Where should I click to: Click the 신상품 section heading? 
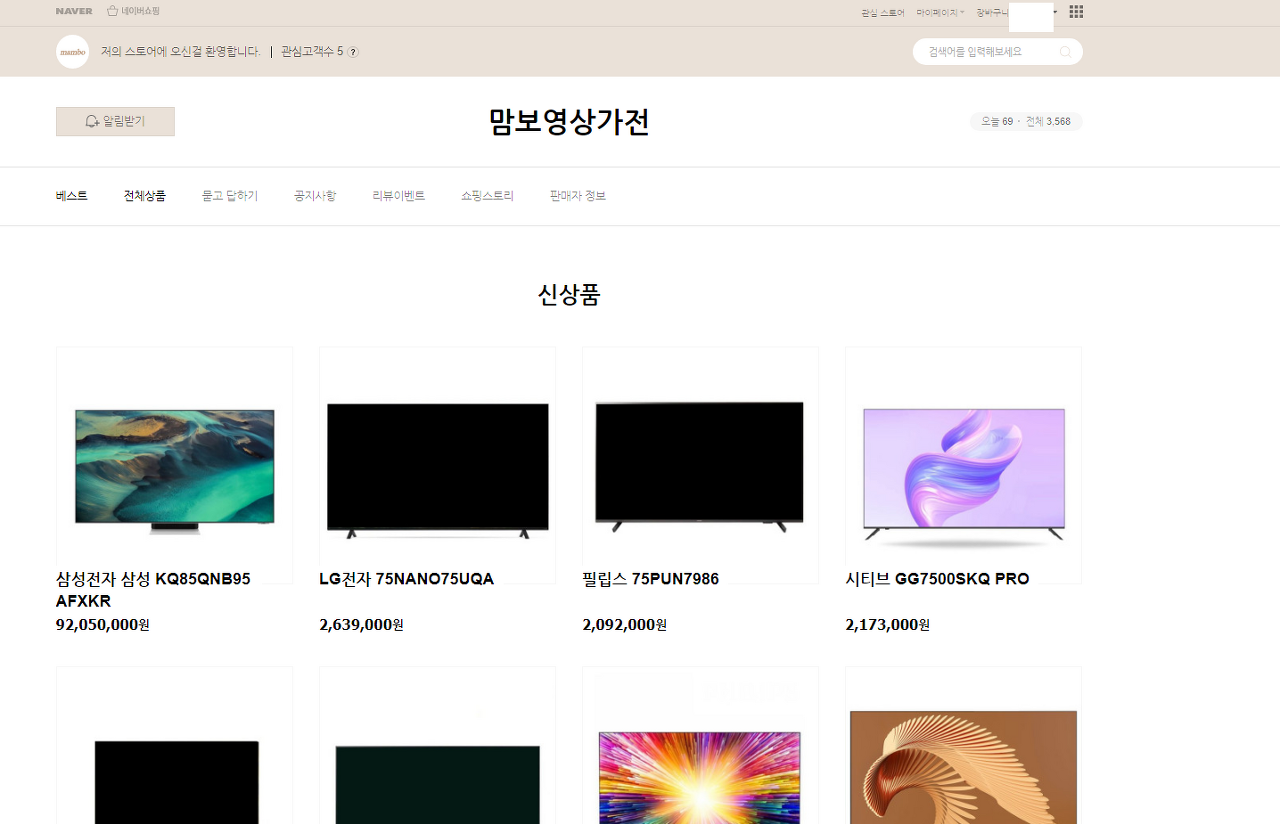pyautogui.click(x=569, y=295)
